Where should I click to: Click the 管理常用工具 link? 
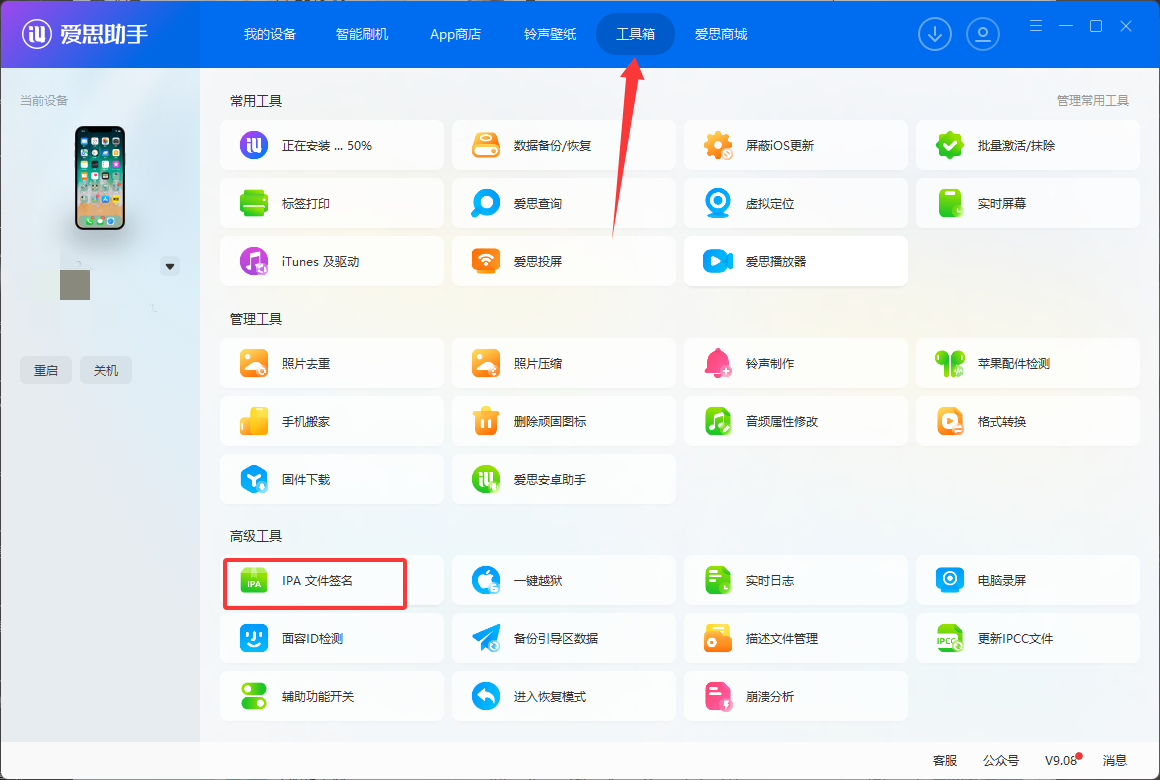pyautogui.click(x=1092, y=101)
